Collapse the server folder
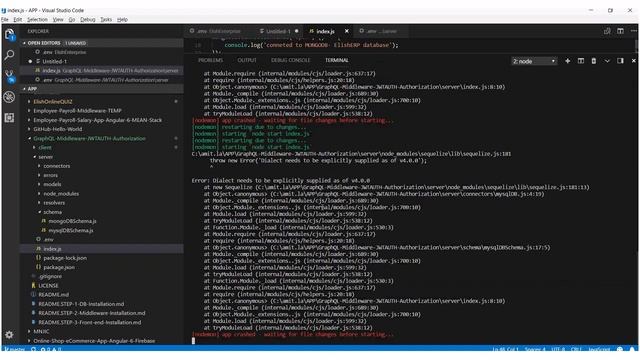 (45, 157)
